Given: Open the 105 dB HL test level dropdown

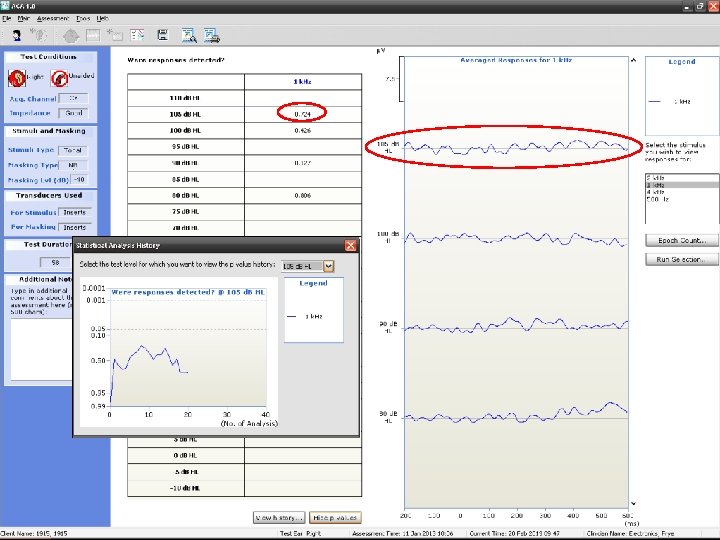Looking at the screenshot, I should (328, 266).
